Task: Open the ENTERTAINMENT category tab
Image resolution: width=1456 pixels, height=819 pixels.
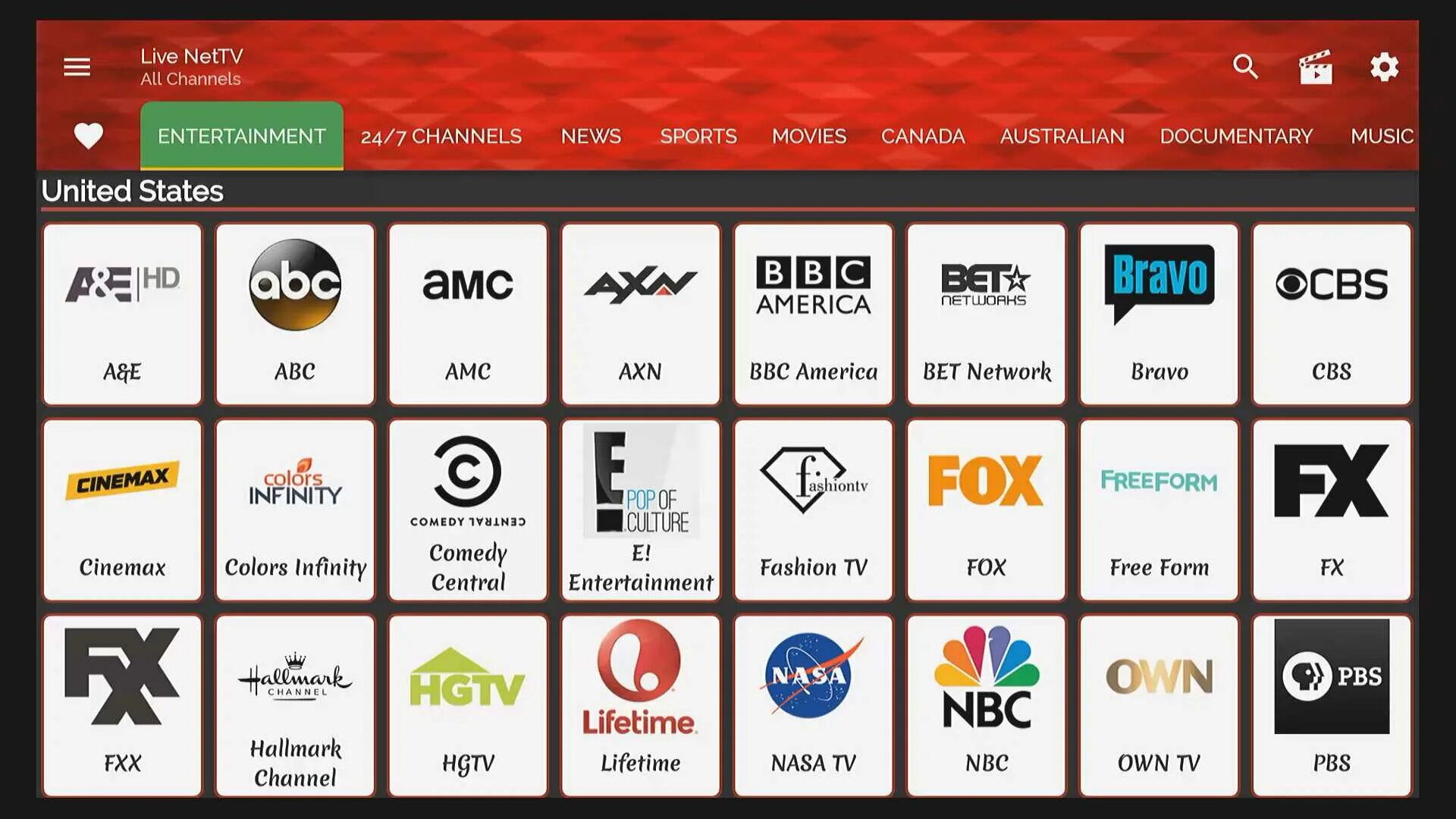Action: [241, 136]
